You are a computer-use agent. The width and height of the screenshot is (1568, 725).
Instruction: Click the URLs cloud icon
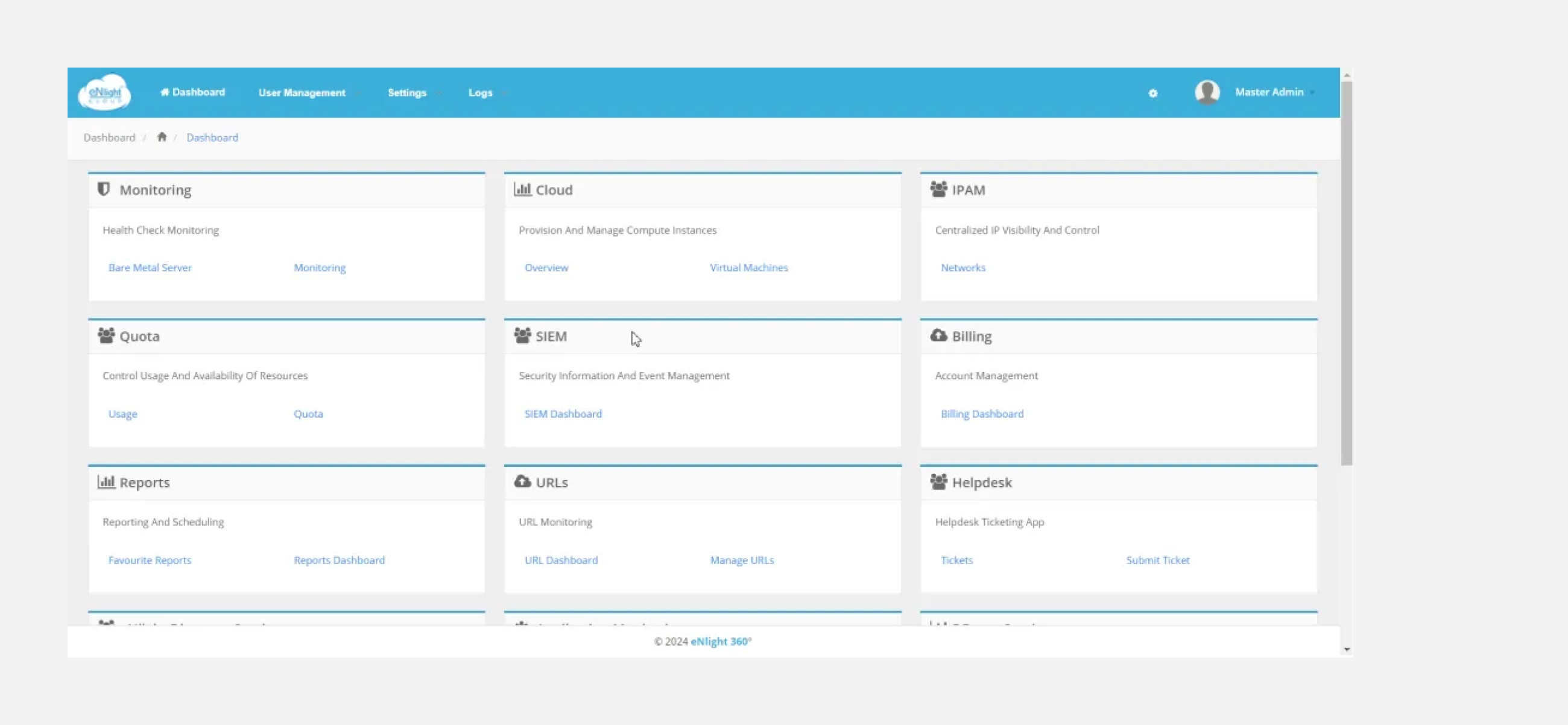coord(522,481)
